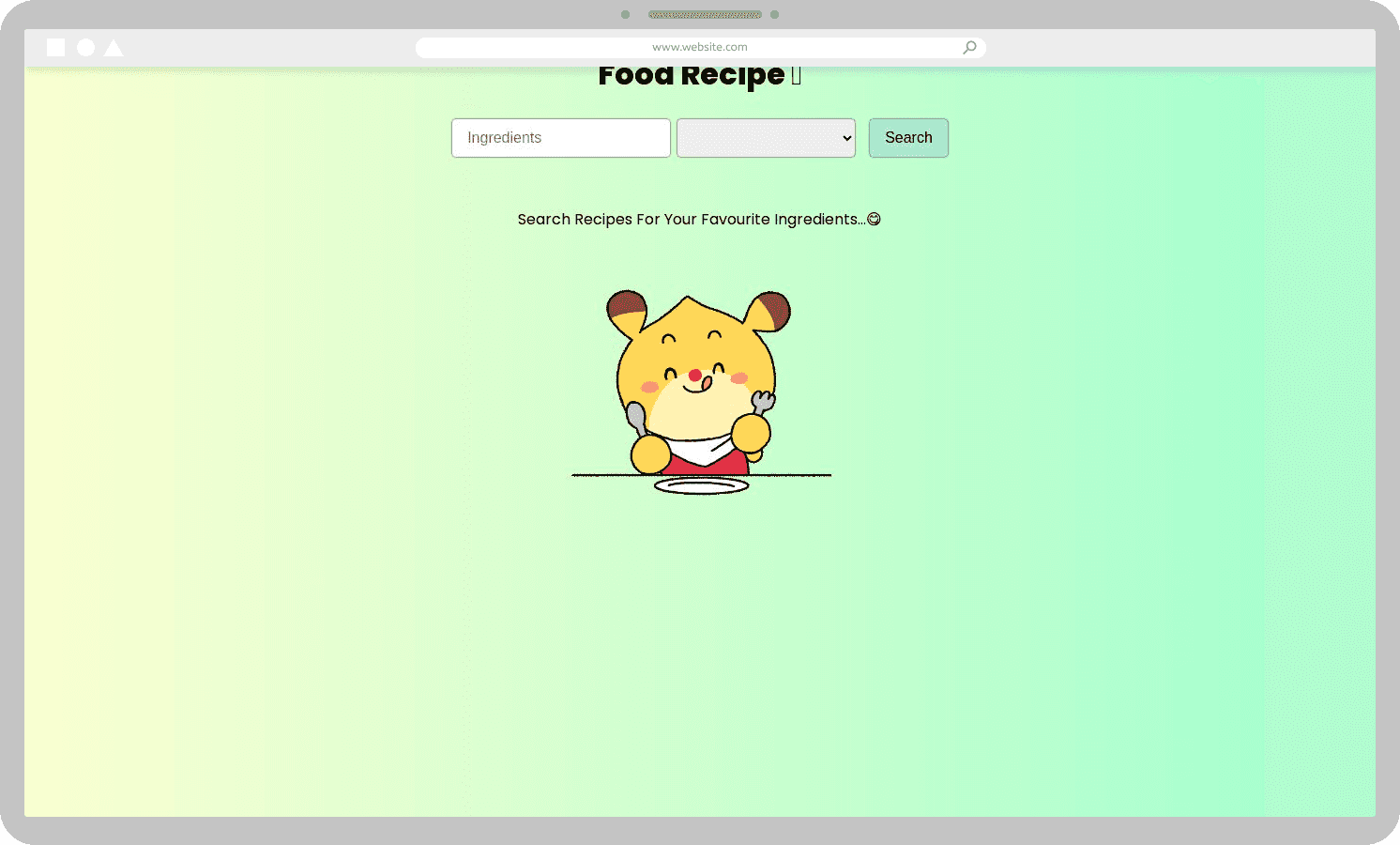Click the square icon in browser toolbar

(x=56, y=48)
